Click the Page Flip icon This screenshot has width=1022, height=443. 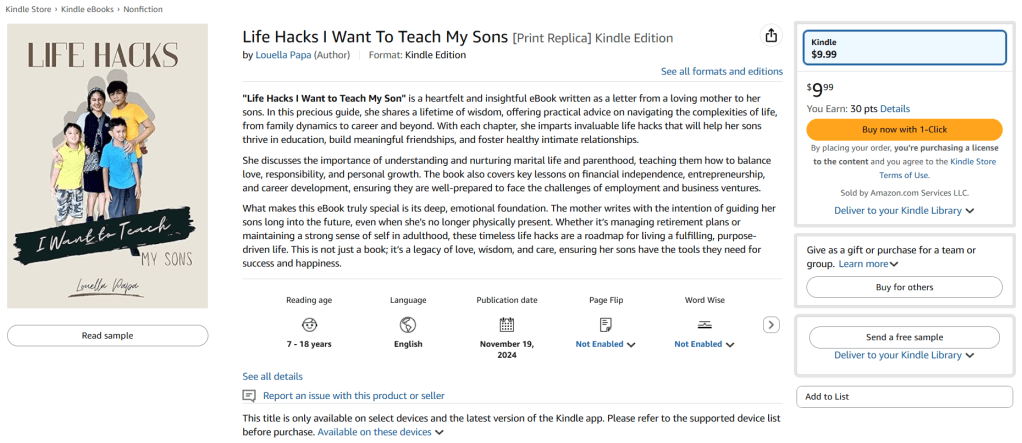[x=605, y=324]
